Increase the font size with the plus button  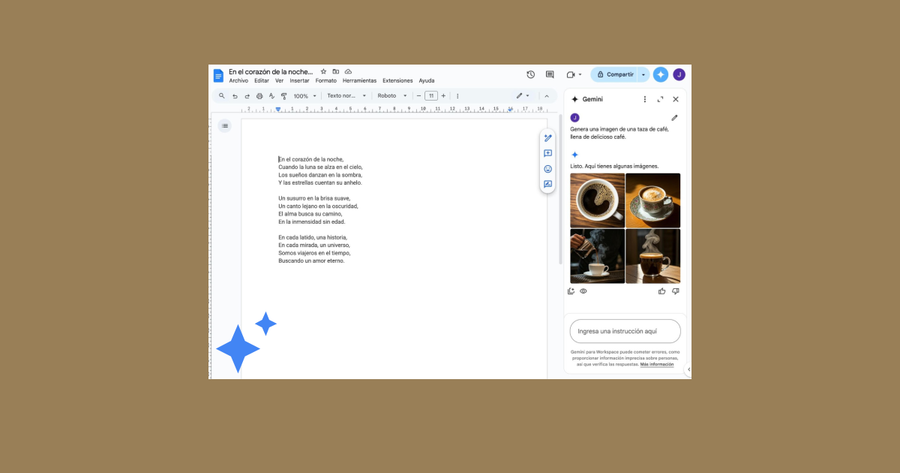tap(443, 96)
